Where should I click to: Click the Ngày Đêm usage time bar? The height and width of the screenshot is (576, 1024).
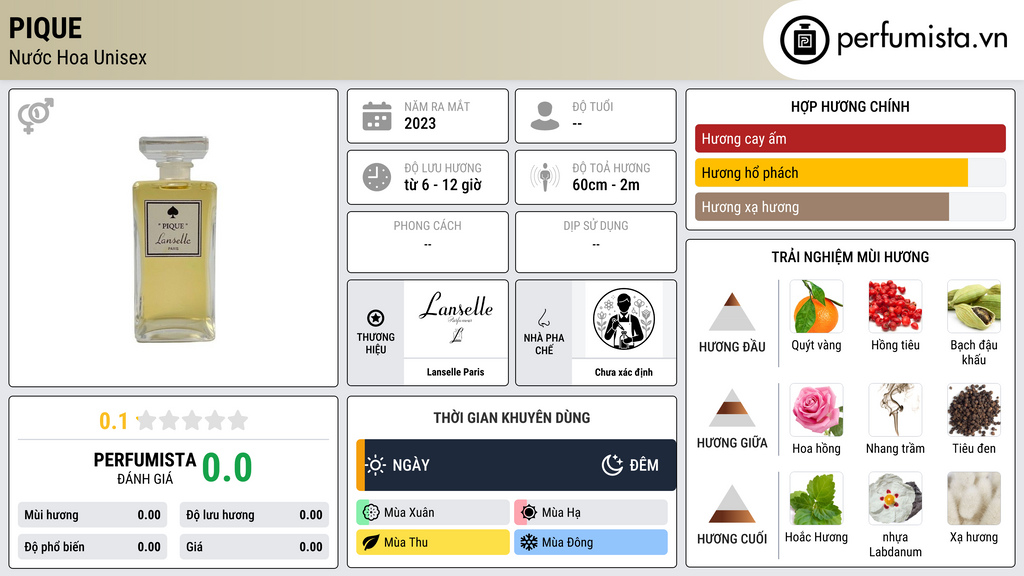[516, 465]
